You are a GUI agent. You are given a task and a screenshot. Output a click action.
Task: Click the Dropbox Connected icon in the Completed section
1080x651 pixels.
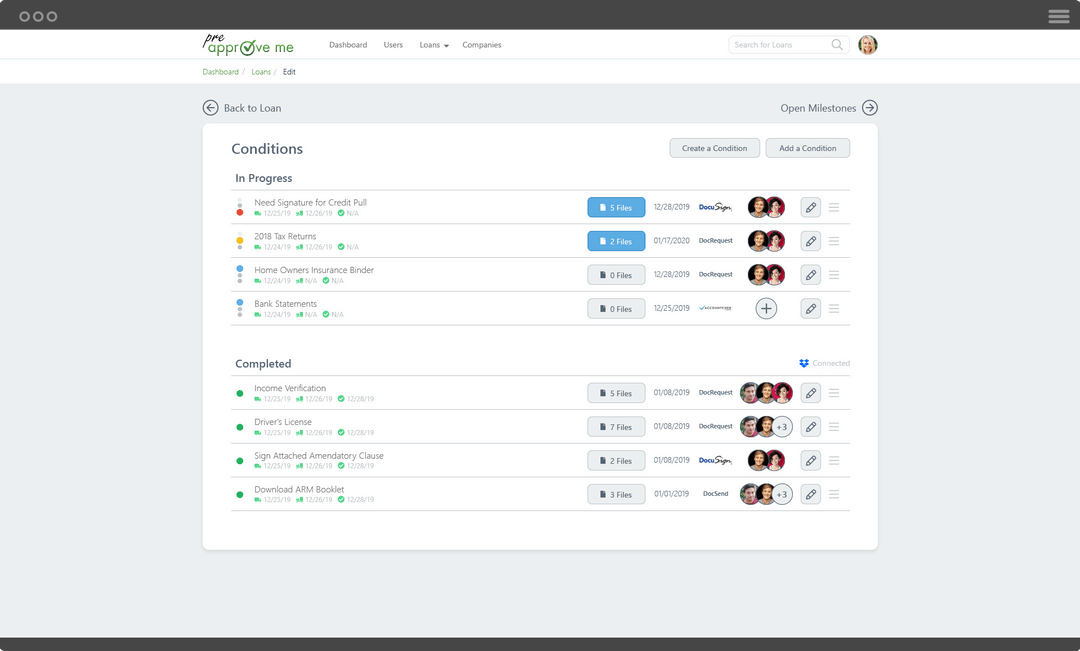coord(803,363)
